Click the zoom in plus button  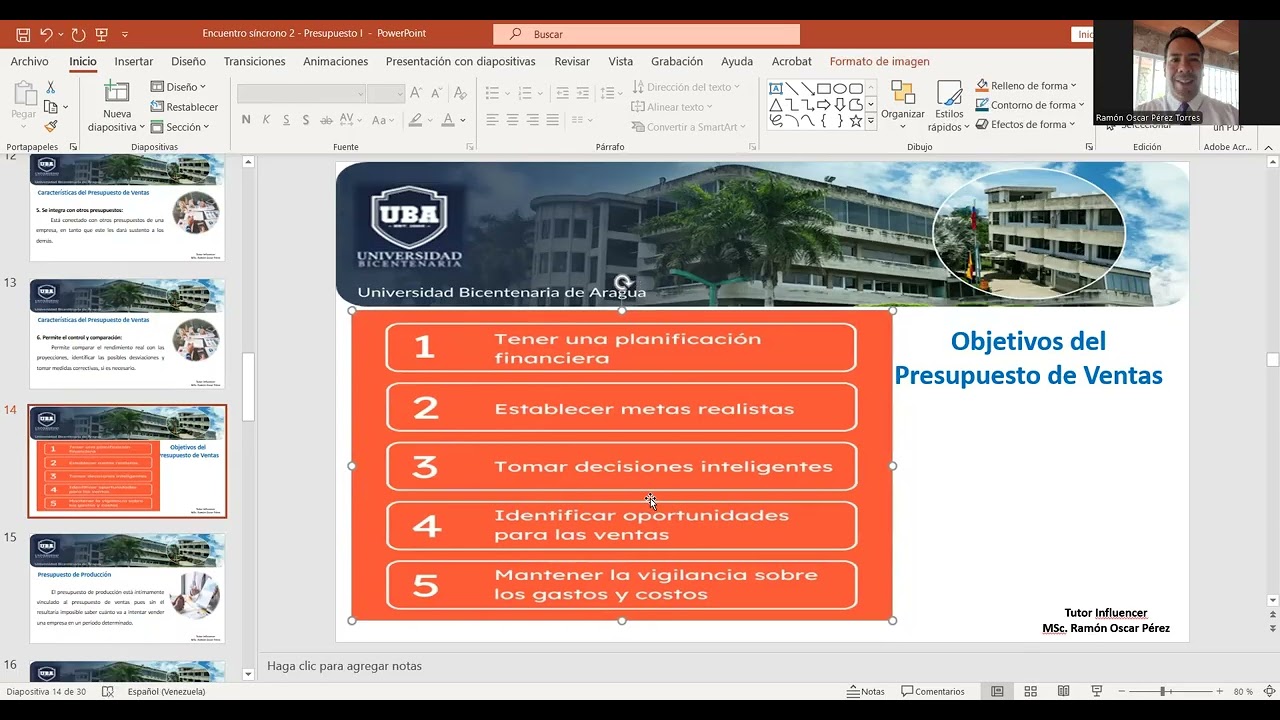tap(1219, 691)
